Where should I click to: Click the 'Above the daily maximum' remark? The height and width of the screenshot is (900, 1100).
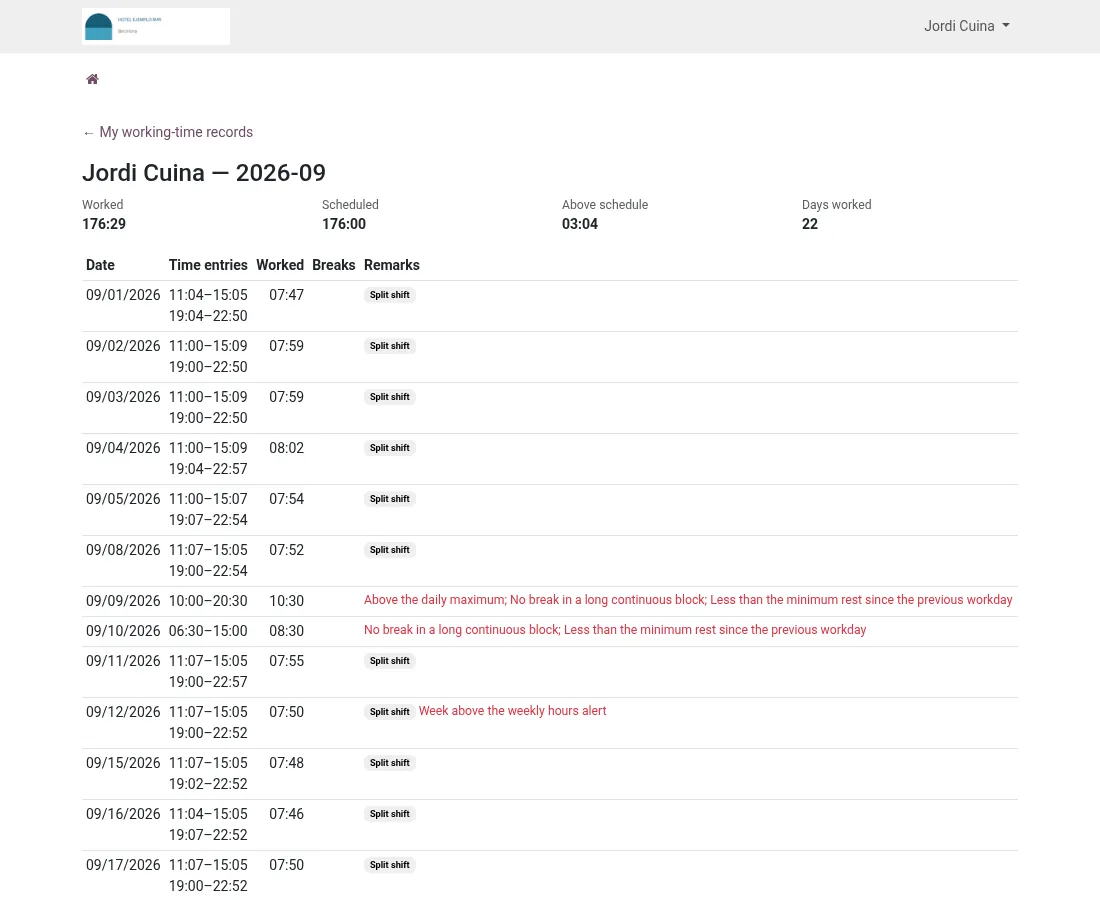coord(434,600)
